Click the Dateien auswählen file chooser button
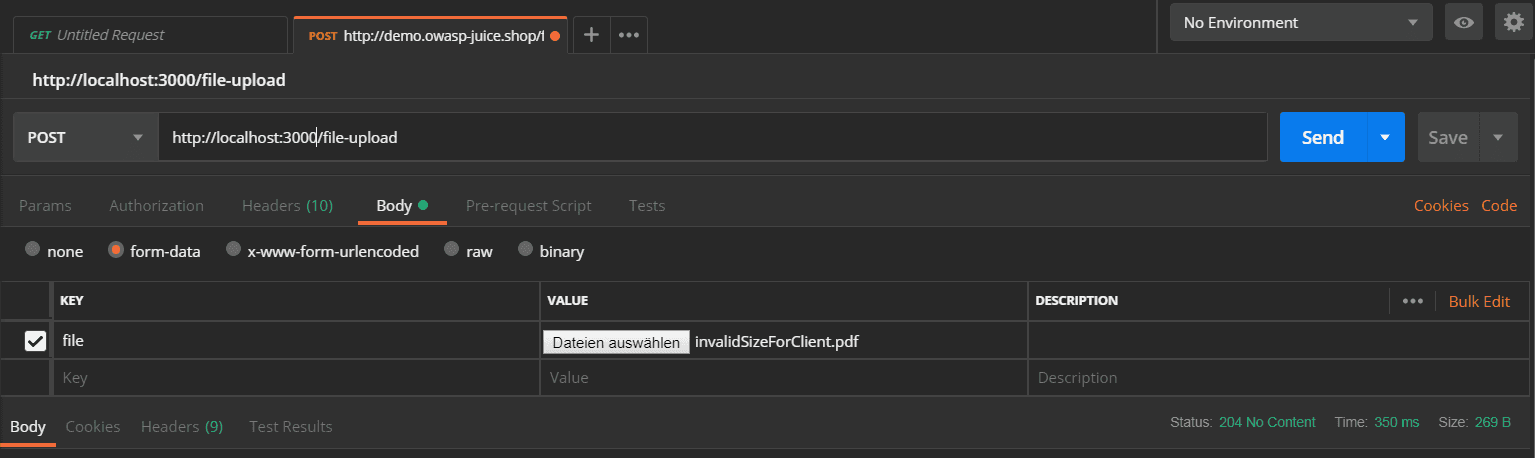This screenshot has height=458, width=1535. click(x=616, y=342)
